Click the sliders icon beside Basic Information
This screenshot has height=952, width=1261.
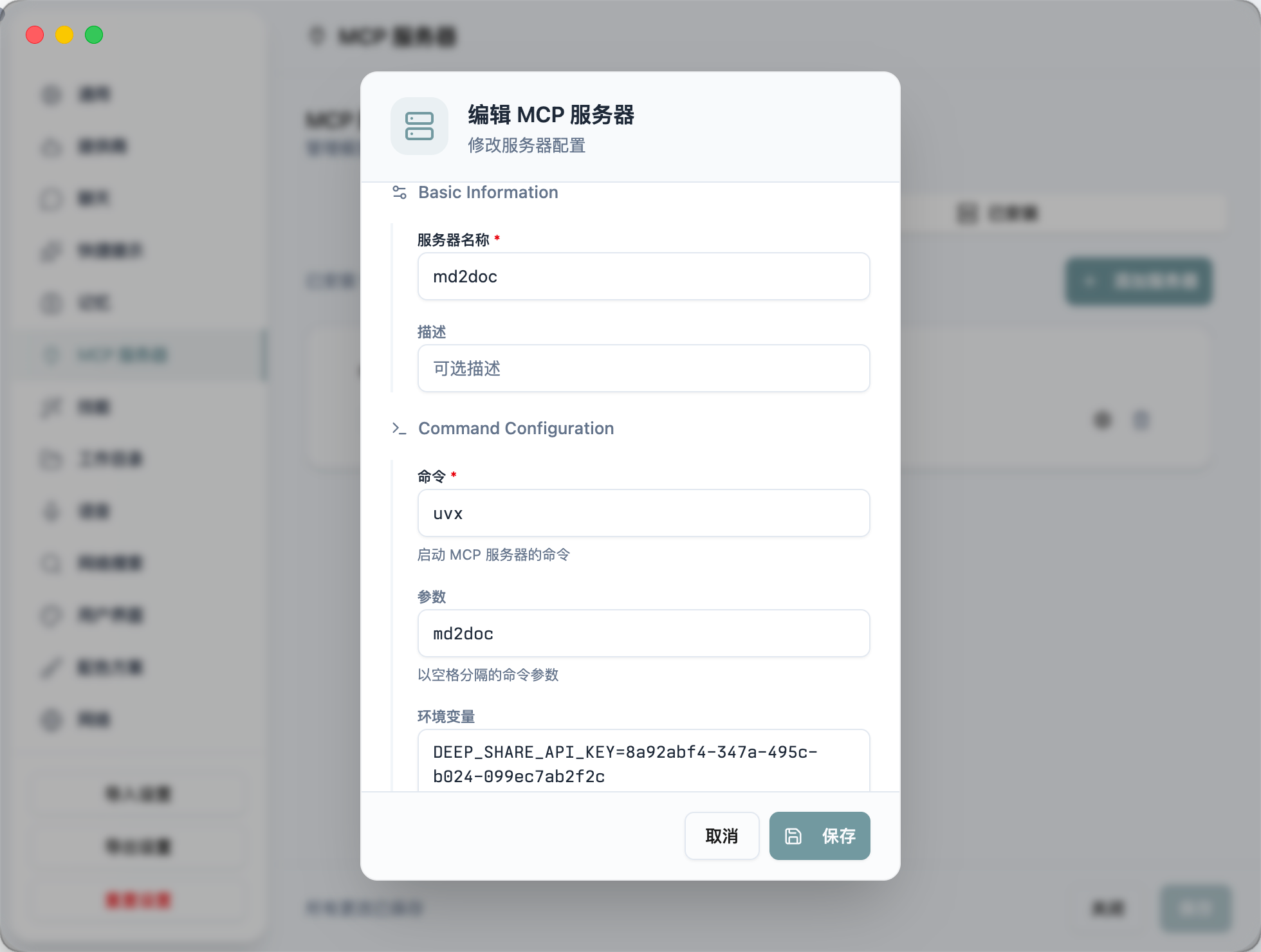point(400,192)
